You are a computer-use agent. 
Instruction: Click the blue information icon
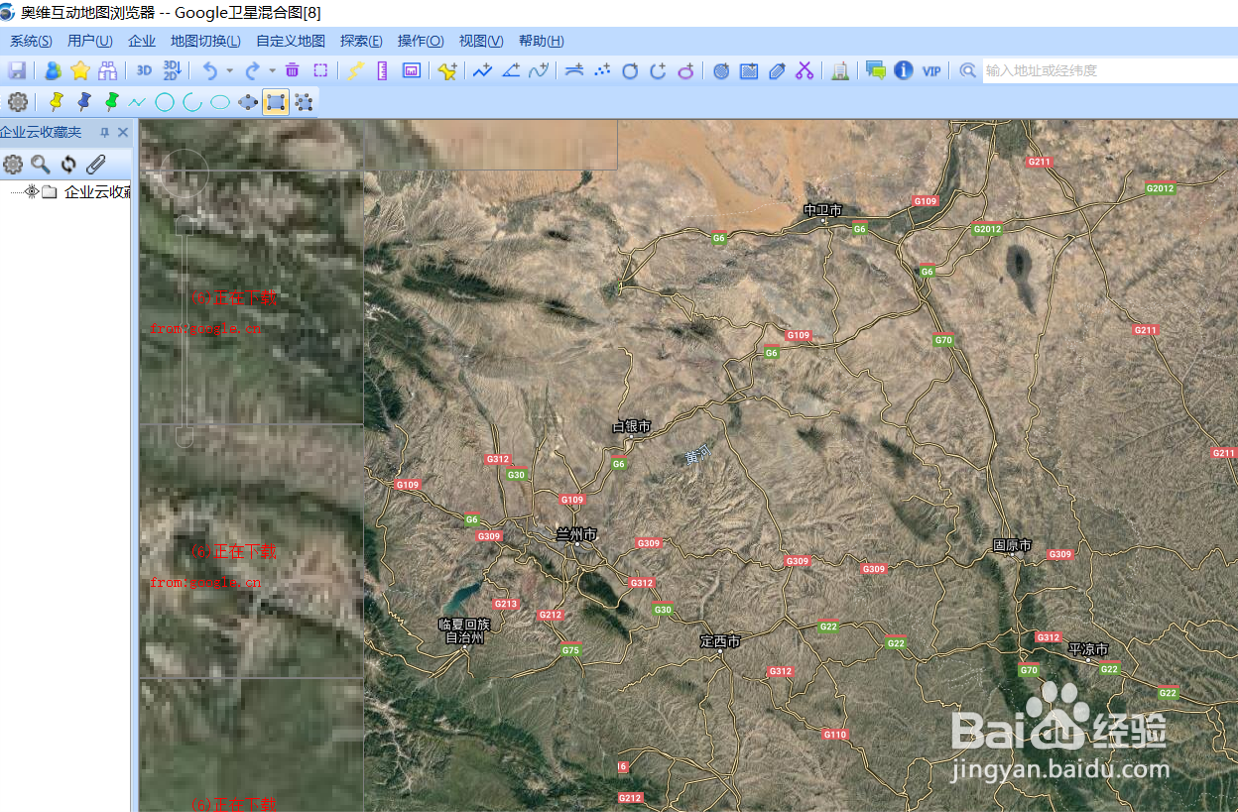click(904, 71)
